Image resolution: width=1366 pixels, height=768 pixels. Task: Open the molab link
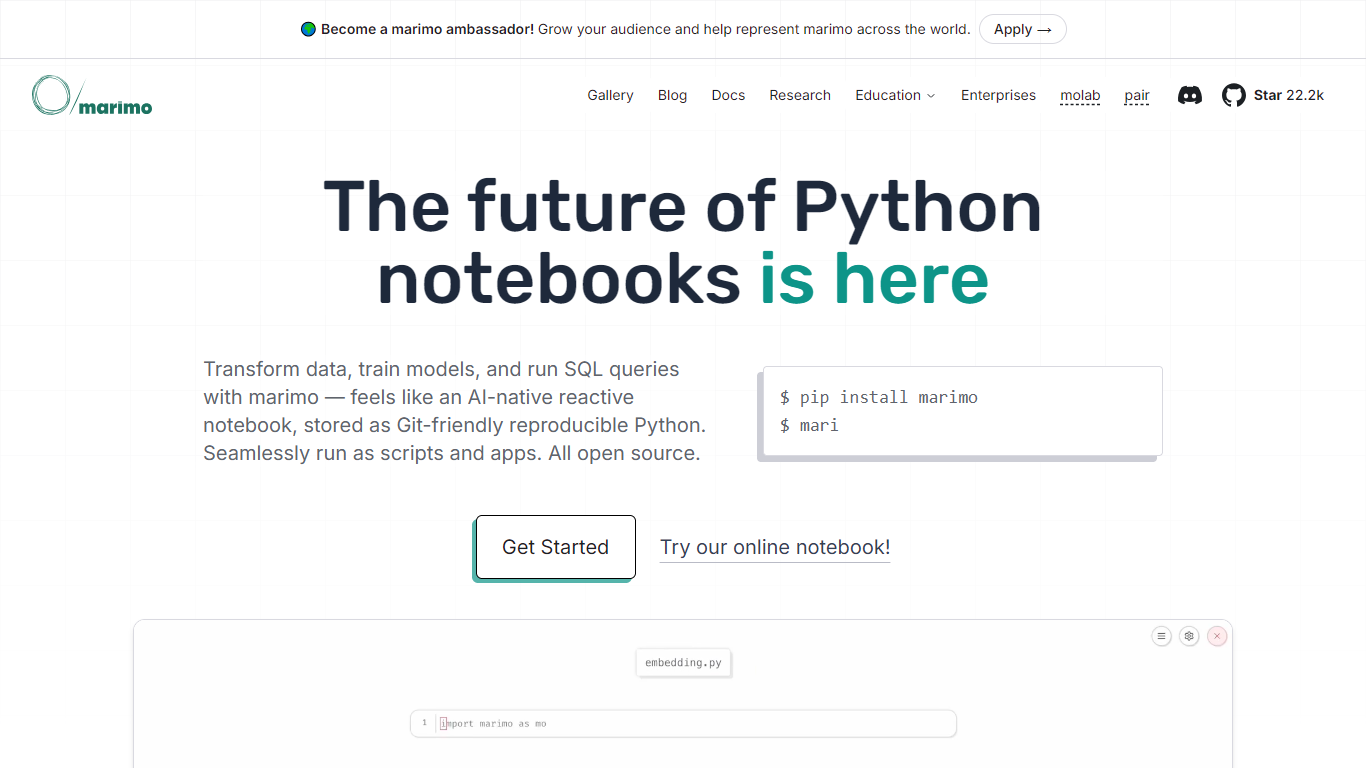pos(1080,95)
